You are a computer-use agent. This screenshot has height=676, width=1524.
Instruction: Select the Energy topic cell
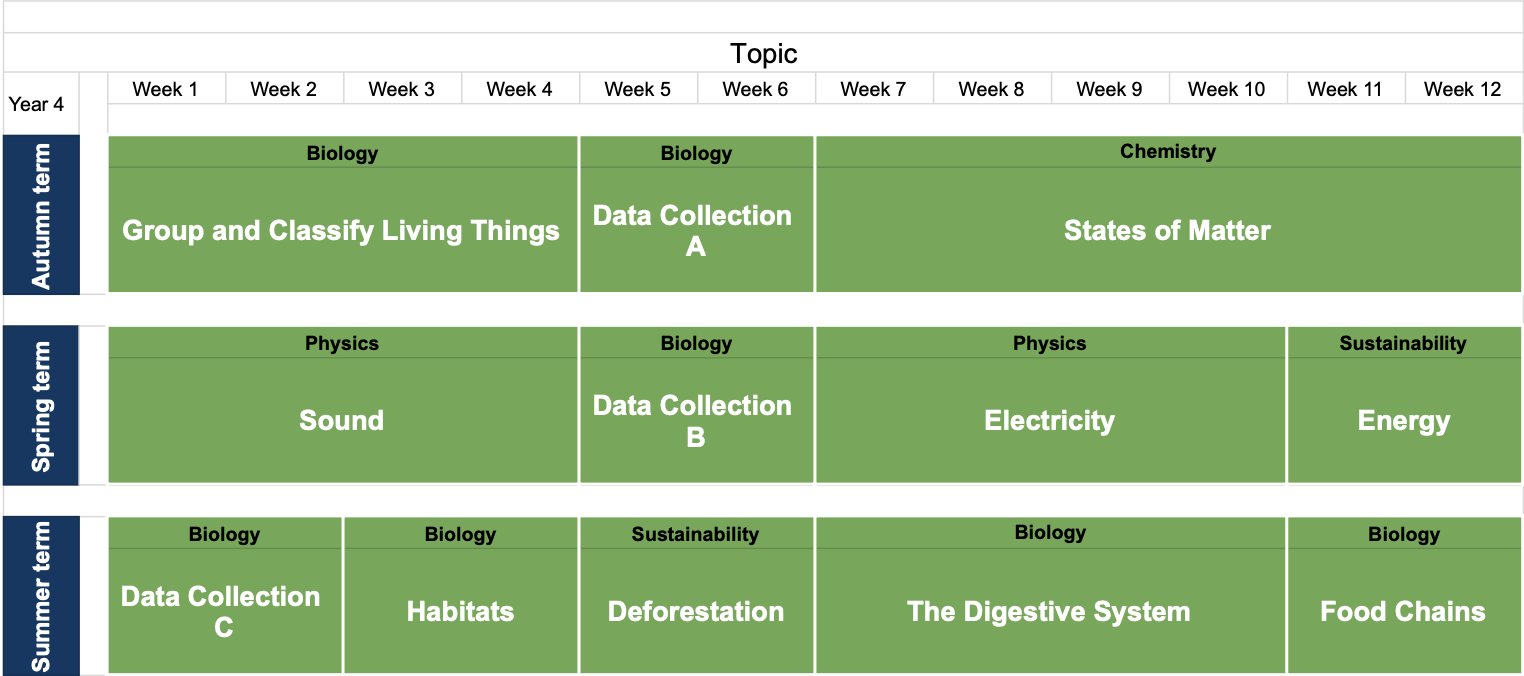(1403, 420)
